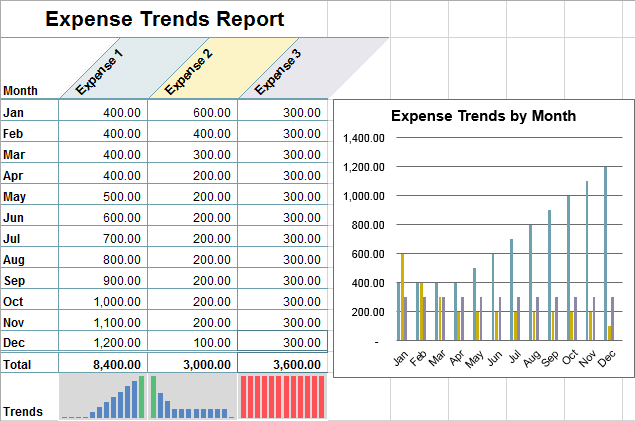Click the 1,400.00 axis label in chart

click(x=363, y=138)
